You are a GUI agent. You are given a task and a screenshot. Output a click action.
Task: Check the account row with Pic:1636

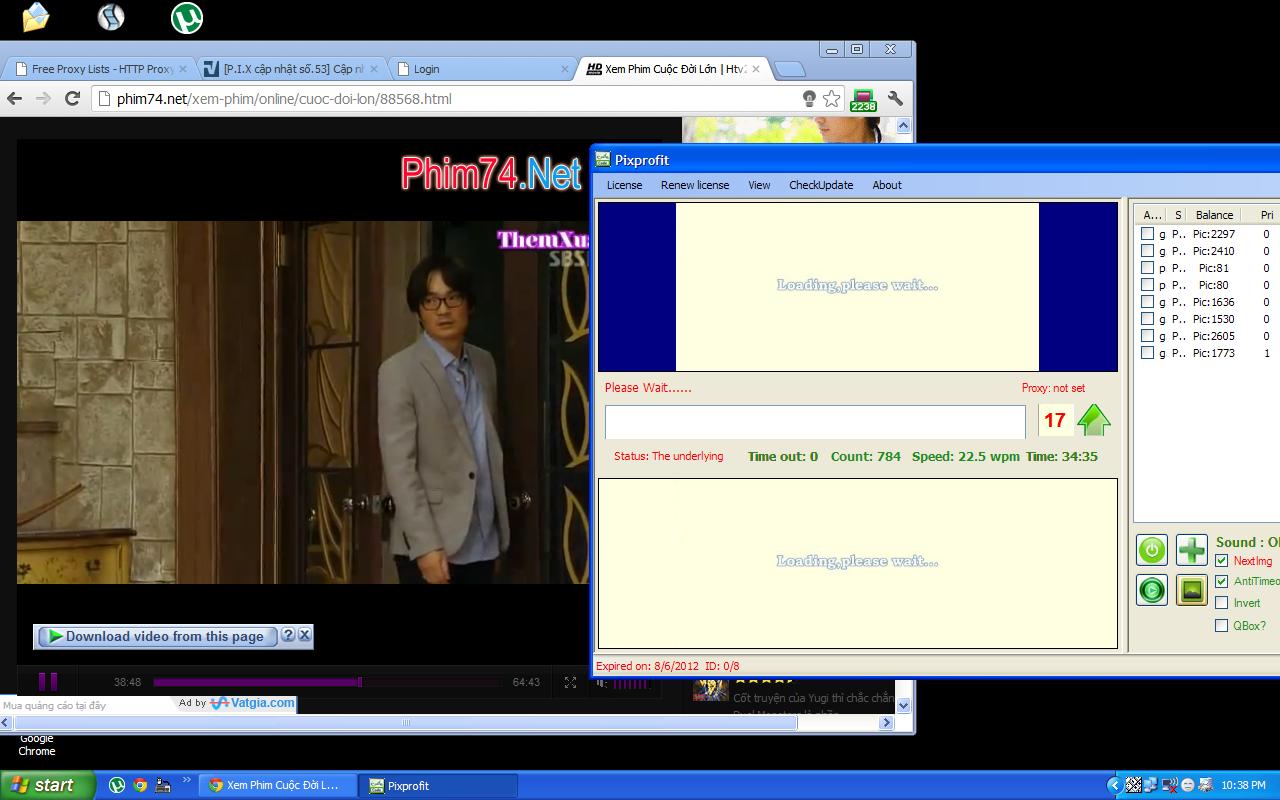click(1147, 302)
